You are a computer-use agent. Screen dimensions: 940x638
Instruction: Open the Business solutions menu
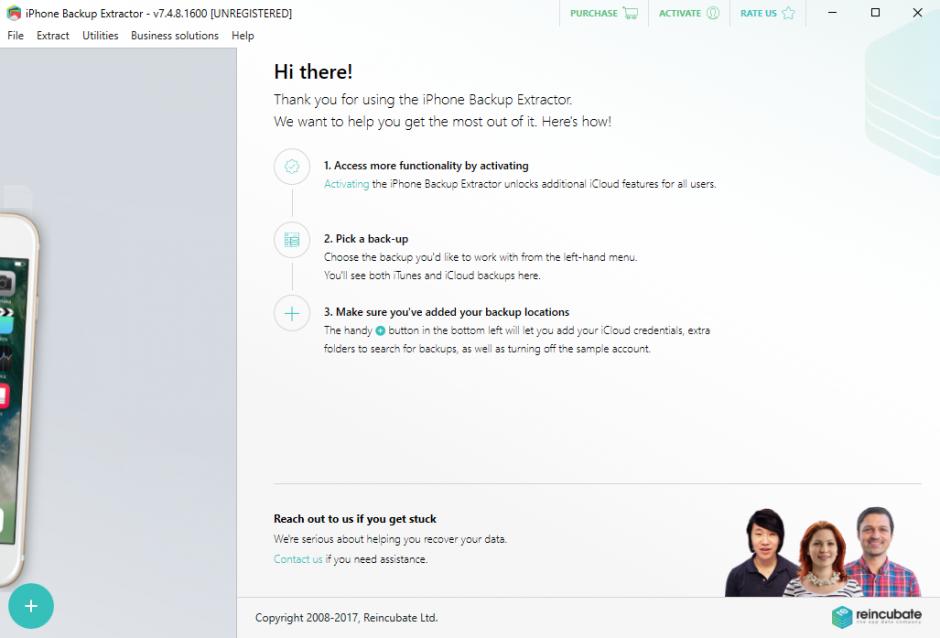pos(174,35)
